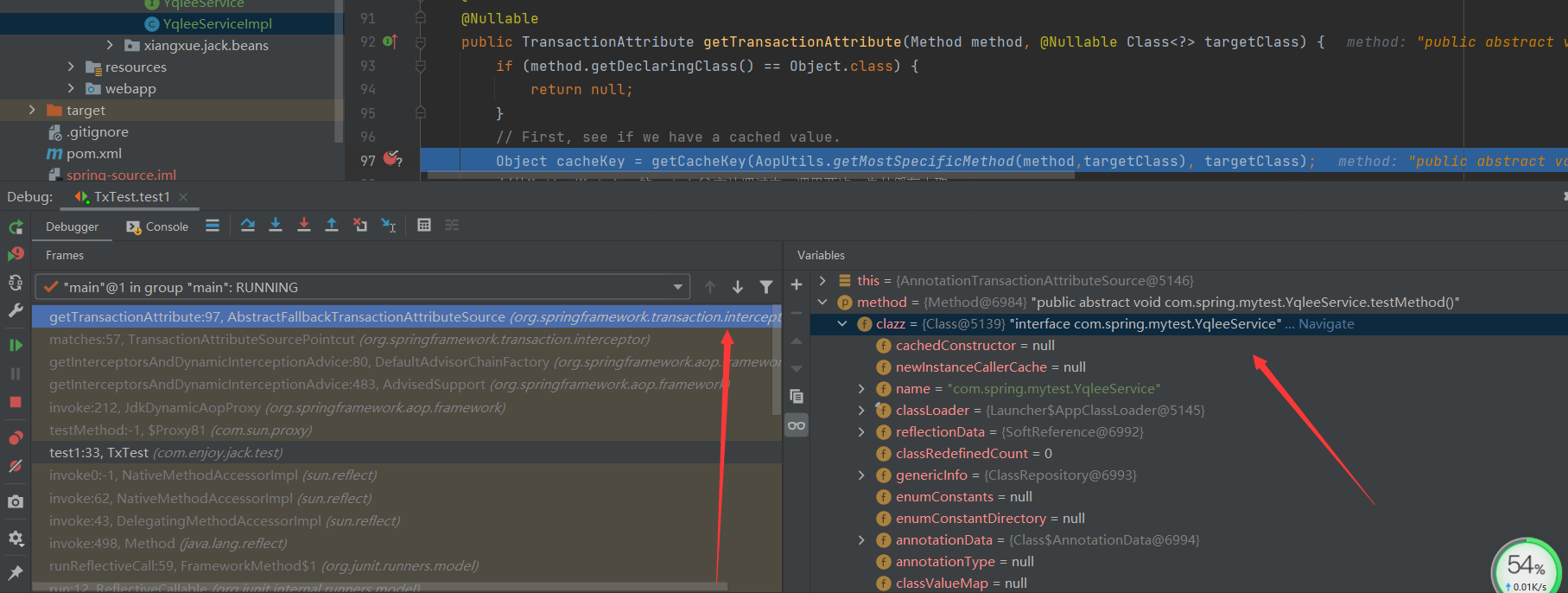Click the Rerun TxTest.test1 icon
Viewport: 1568px width, 593px height.
(16, 227)
